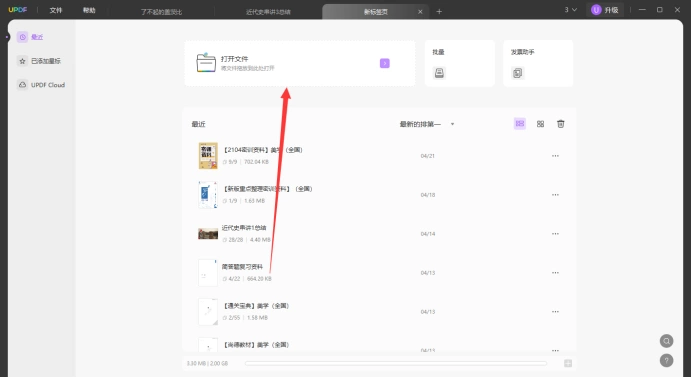Open more options for 简答题复习资料 file
Screen dimensions: 691x378
tap(555, 273)
